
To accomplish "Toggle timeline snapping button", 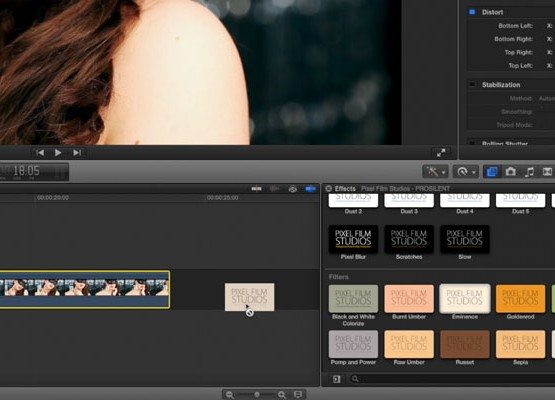I will click(310, 189).
